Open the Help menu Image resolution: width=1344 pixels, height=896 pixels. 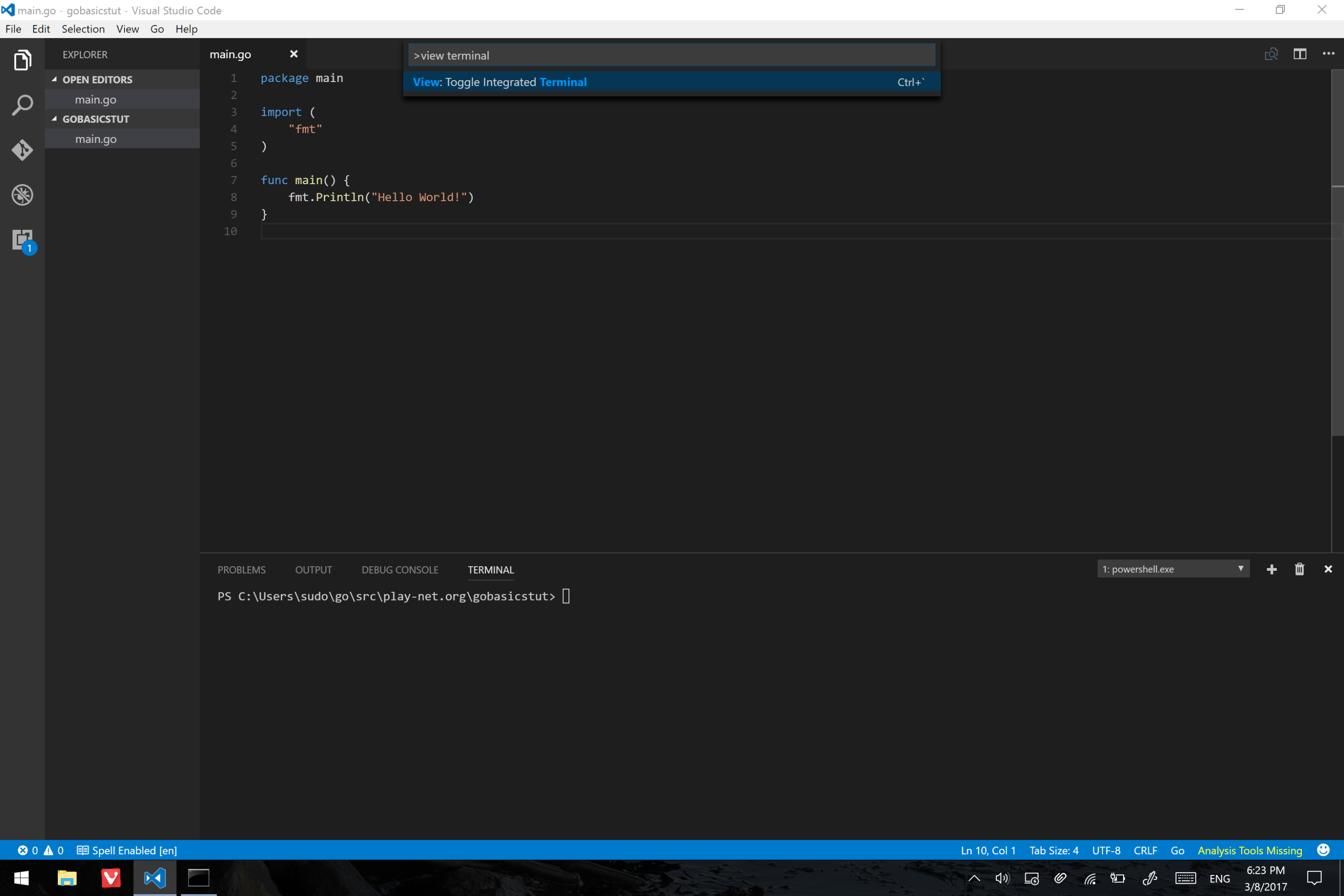186,28
